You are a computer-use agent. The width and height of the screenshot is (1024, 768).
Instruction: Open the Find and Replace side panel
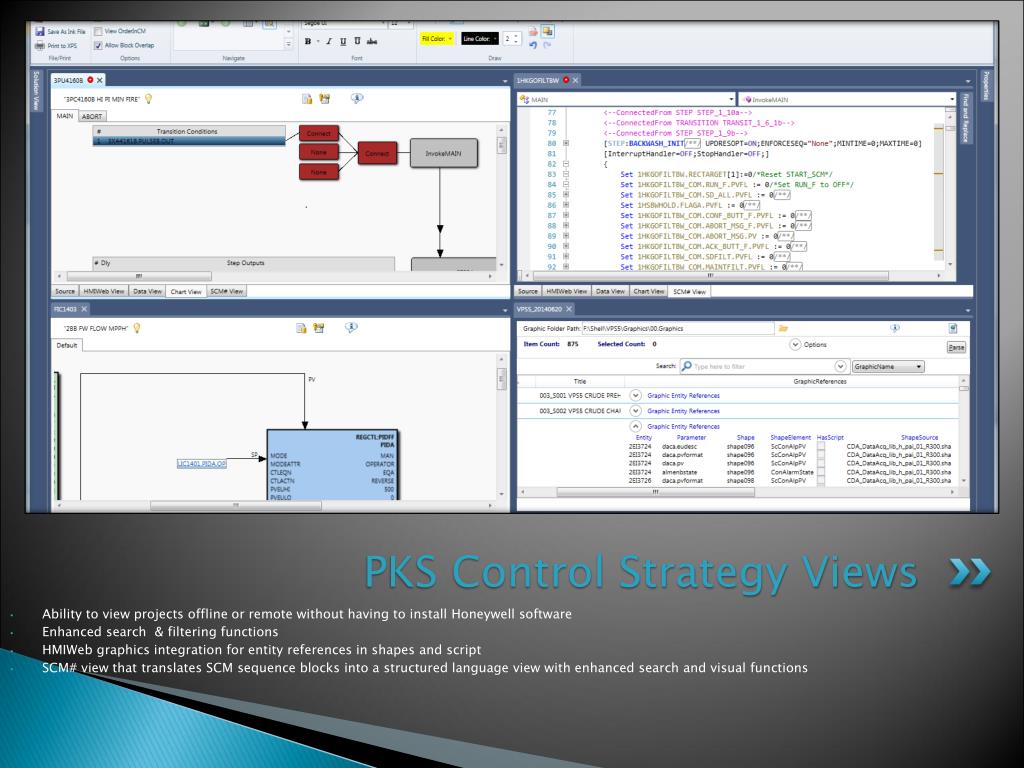point(965,119)
